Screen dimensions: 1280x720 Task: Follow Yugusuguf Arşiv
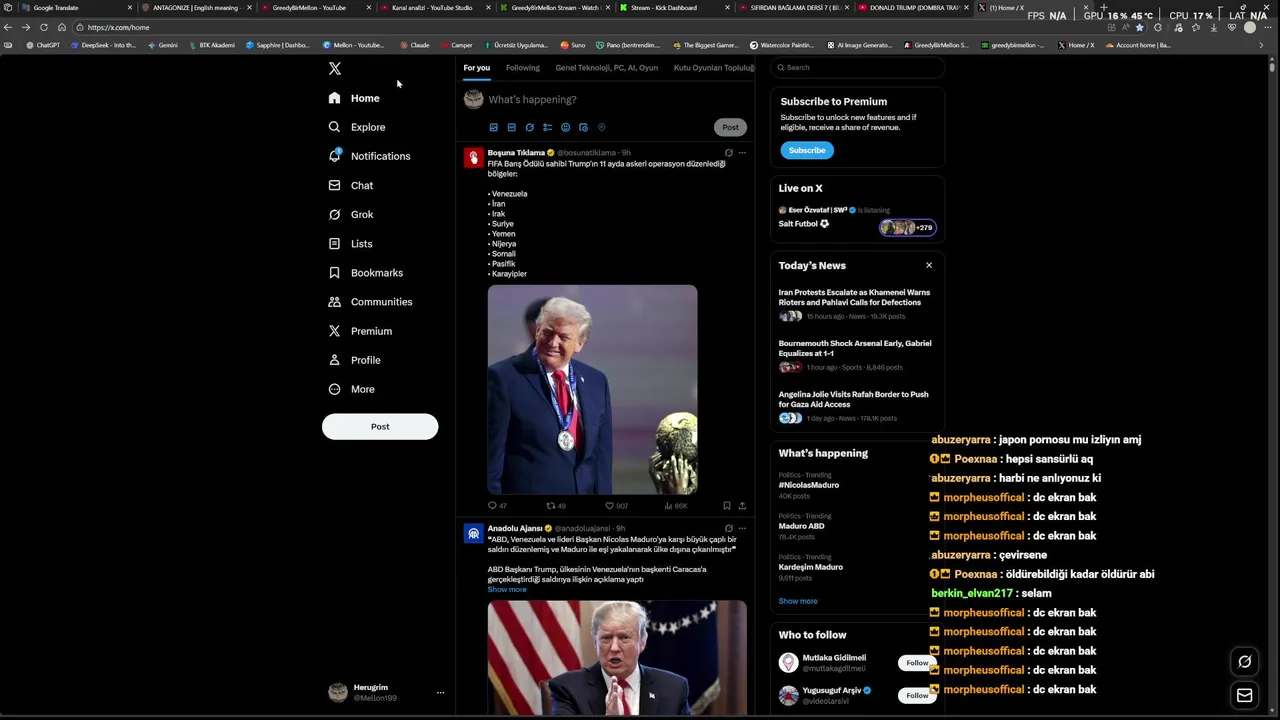pyautogui.click(x=915, y=695)
